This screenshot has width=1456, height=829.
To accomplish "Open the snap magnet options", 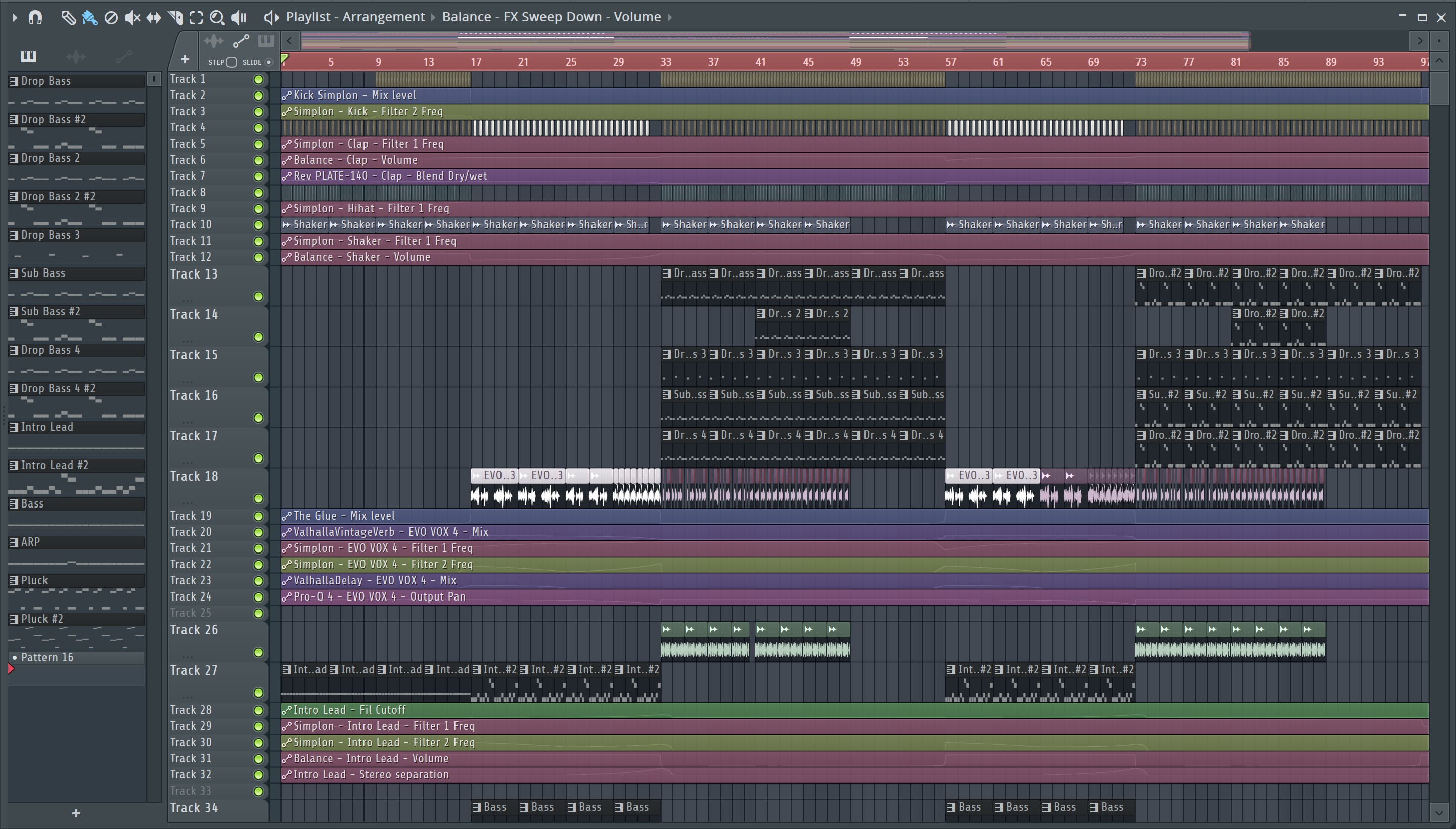I will [35, 18].
